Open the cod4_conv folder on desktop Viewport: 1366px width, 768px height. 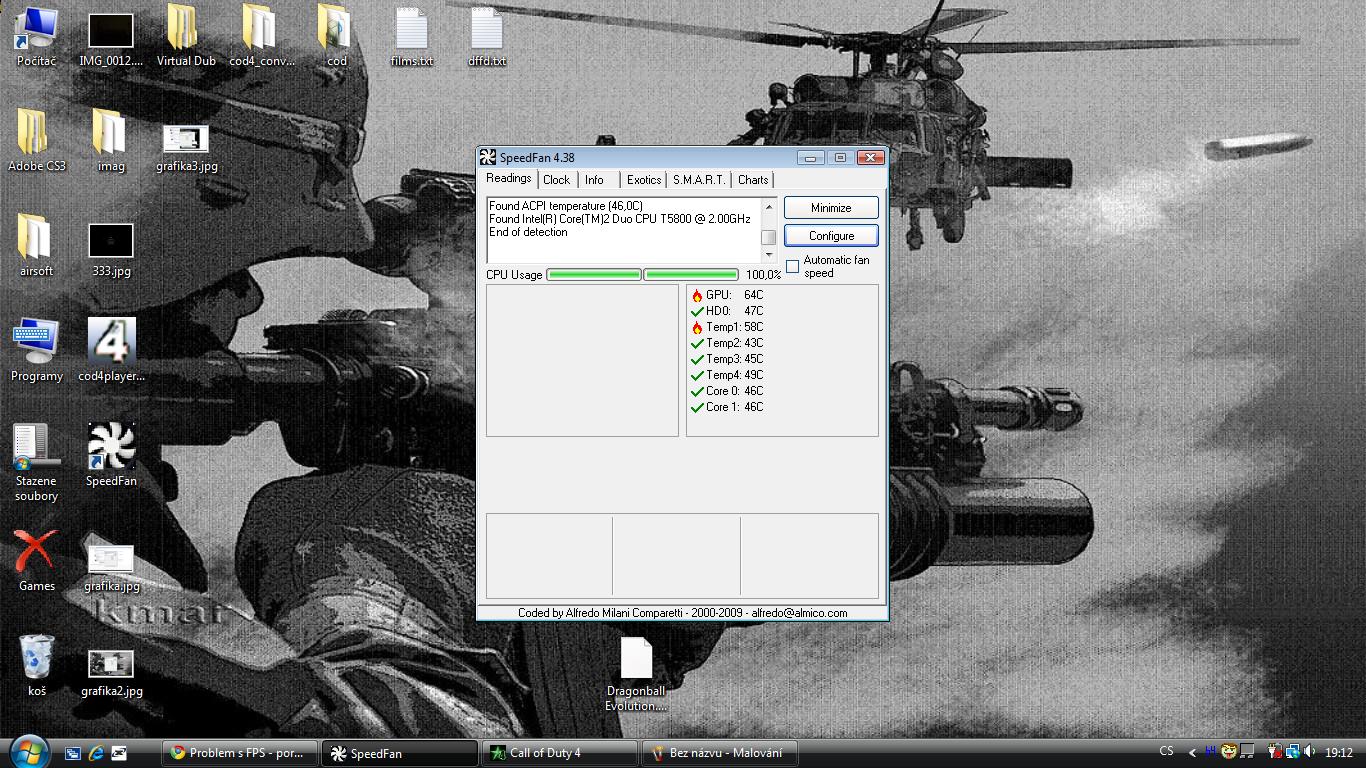[261, 36]
